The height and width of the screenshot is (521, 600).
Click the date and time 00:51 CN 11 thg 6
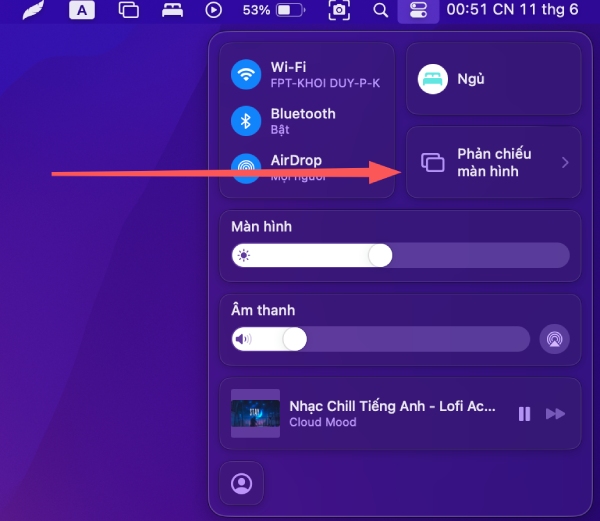(x=512, y=10)
